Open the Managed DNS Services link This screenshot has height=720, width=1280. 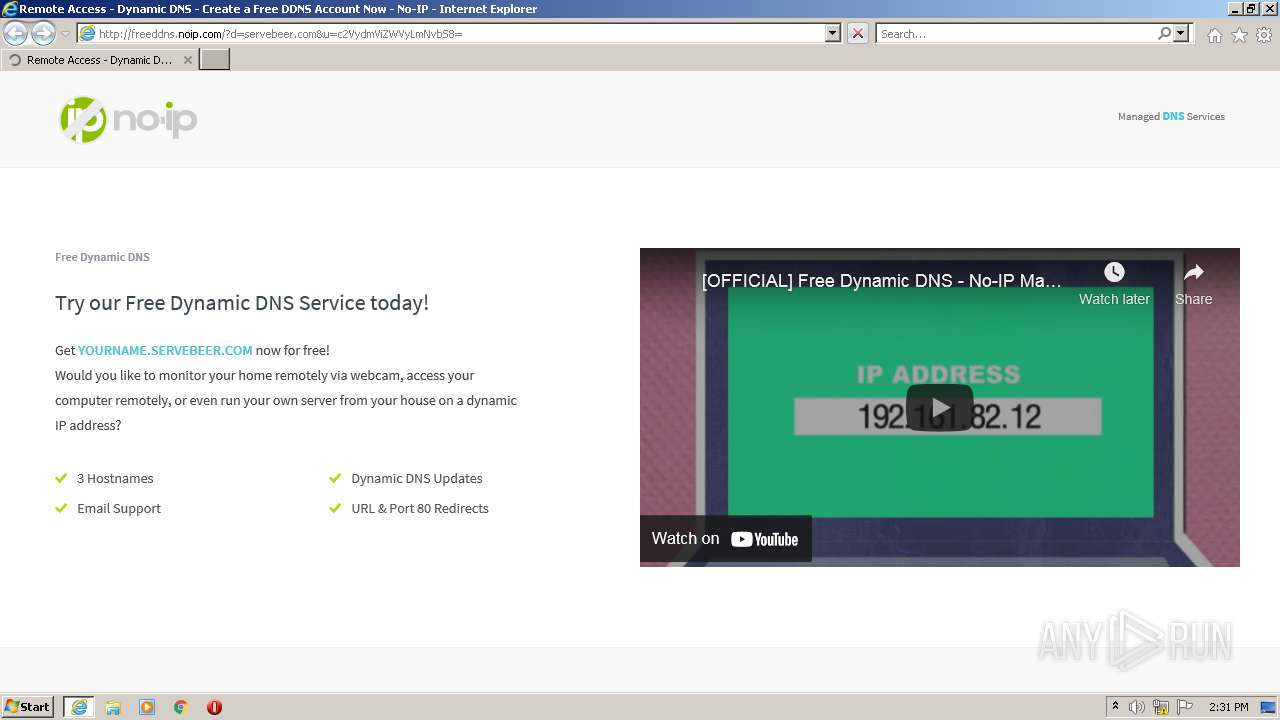(x=1171, y=116)
